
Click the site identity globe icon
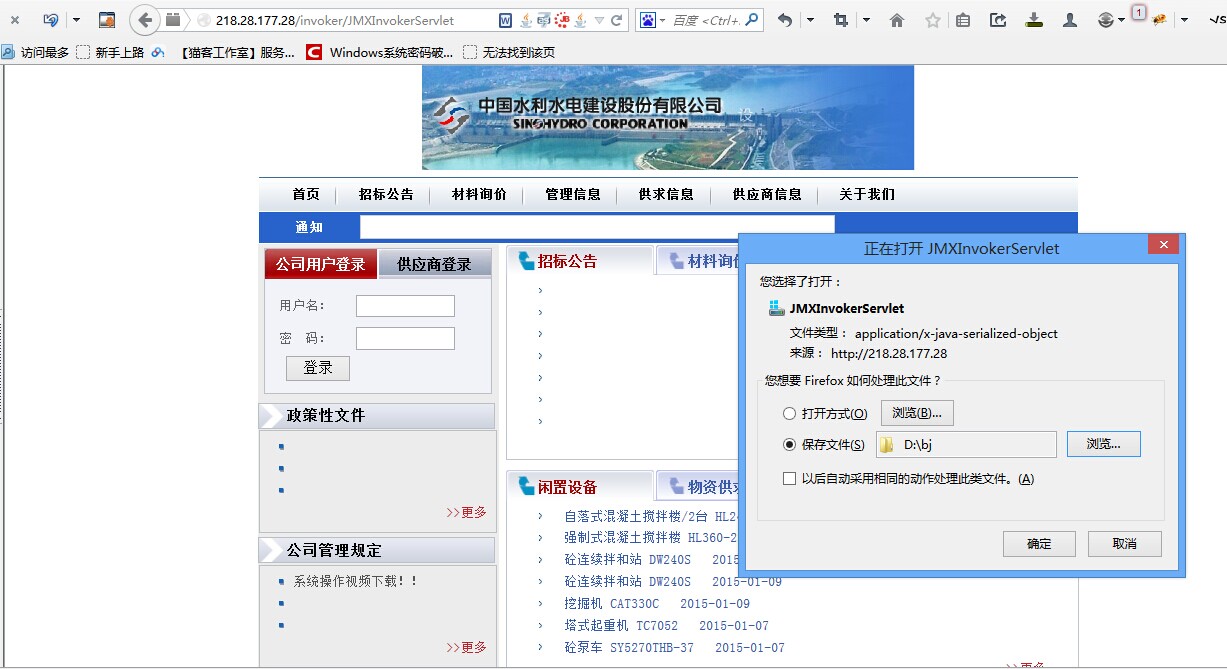tap(204, 20)
